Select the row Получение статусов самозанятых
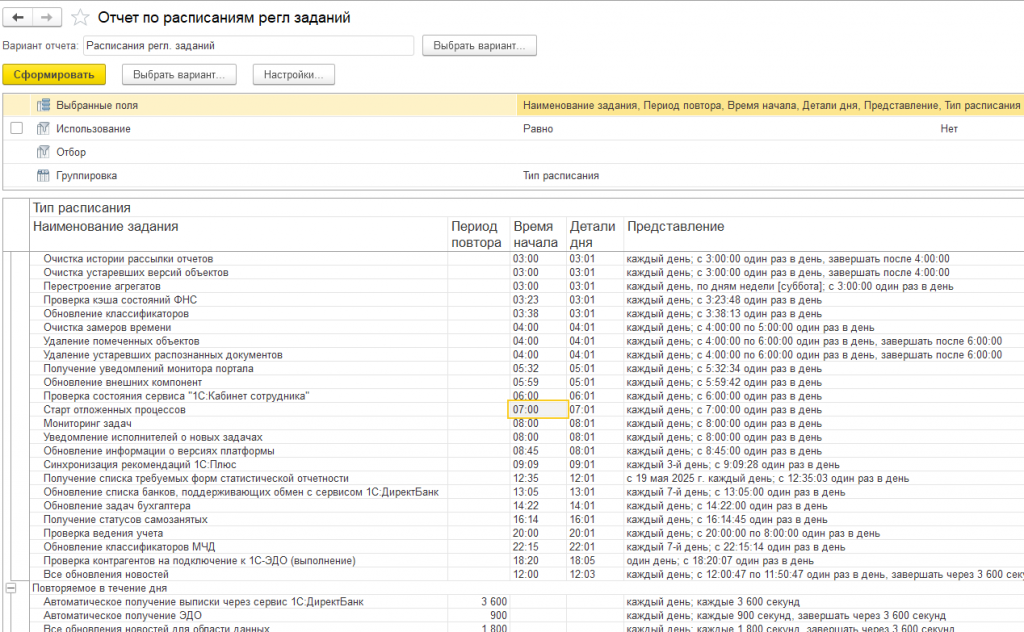This screenshot has width=1024, height=632. (x=125, y=520)
